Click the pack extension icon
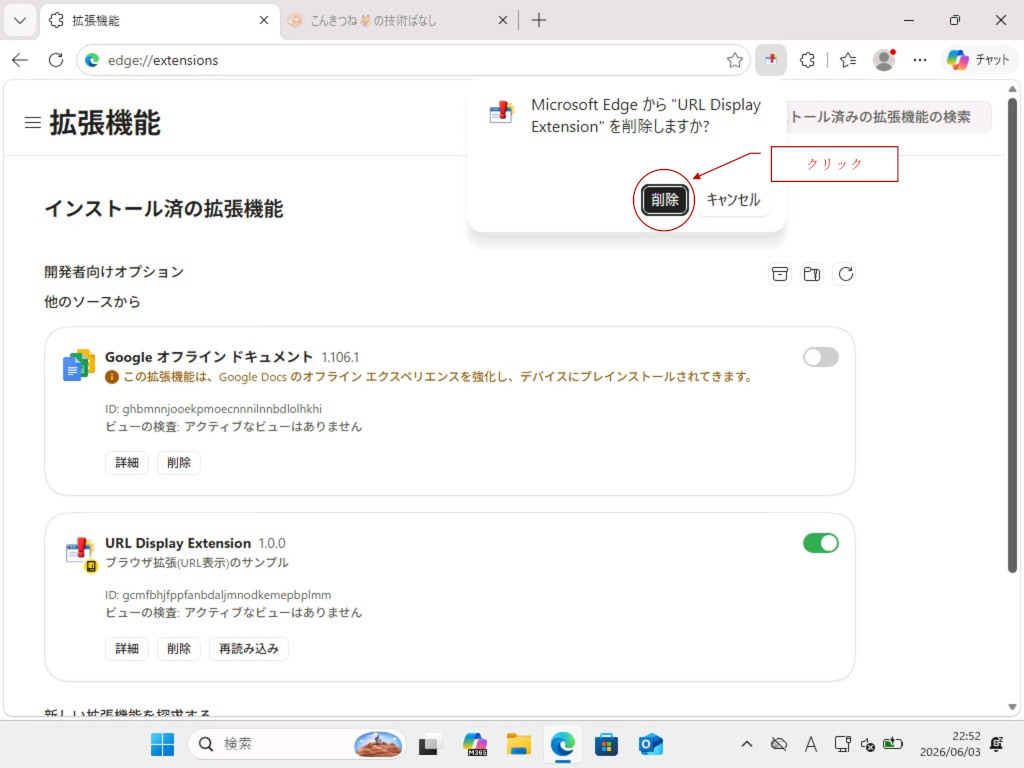This screenshot has width=1024, height=768. click(780, 274)
